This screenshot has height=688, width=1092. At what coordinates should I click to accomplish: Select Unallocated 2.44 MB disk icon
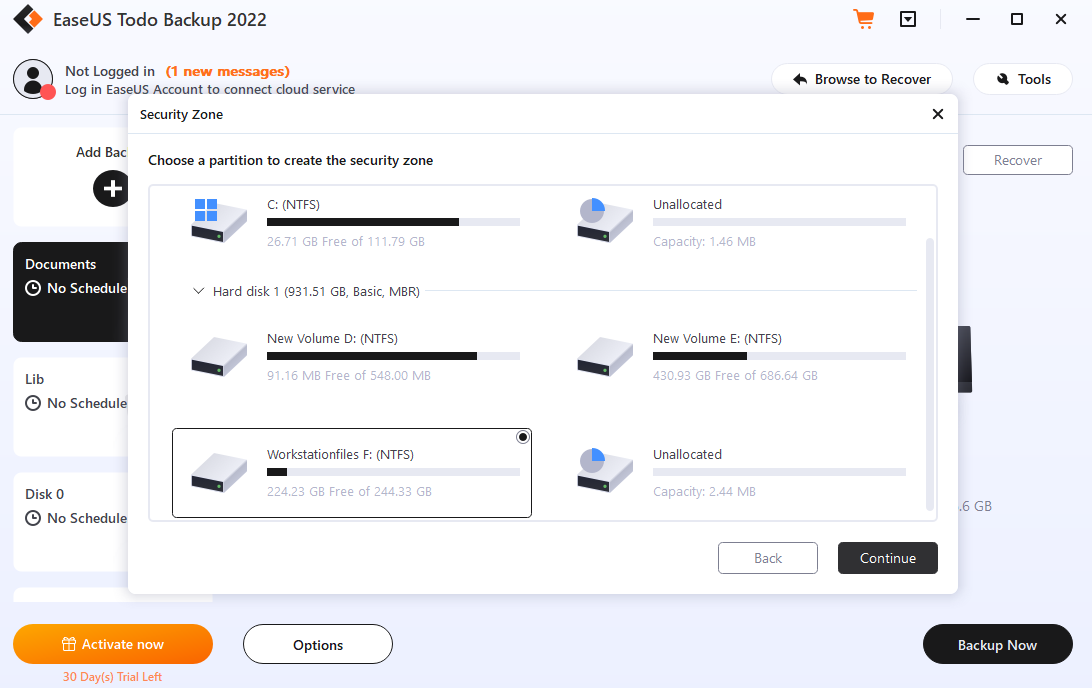pyautogui.click(x=604, y=470)
